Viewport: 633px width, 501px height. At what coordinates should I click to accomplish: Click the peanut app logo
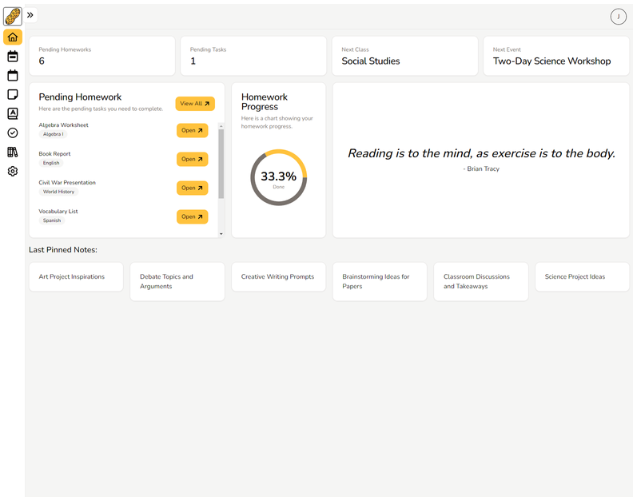[x=13, y=16]
